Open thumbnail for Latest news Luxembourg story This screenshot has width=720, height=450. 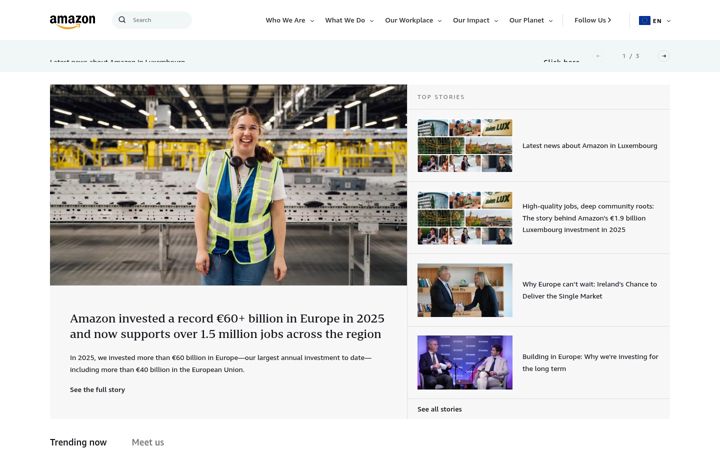(x=465, y=146)
